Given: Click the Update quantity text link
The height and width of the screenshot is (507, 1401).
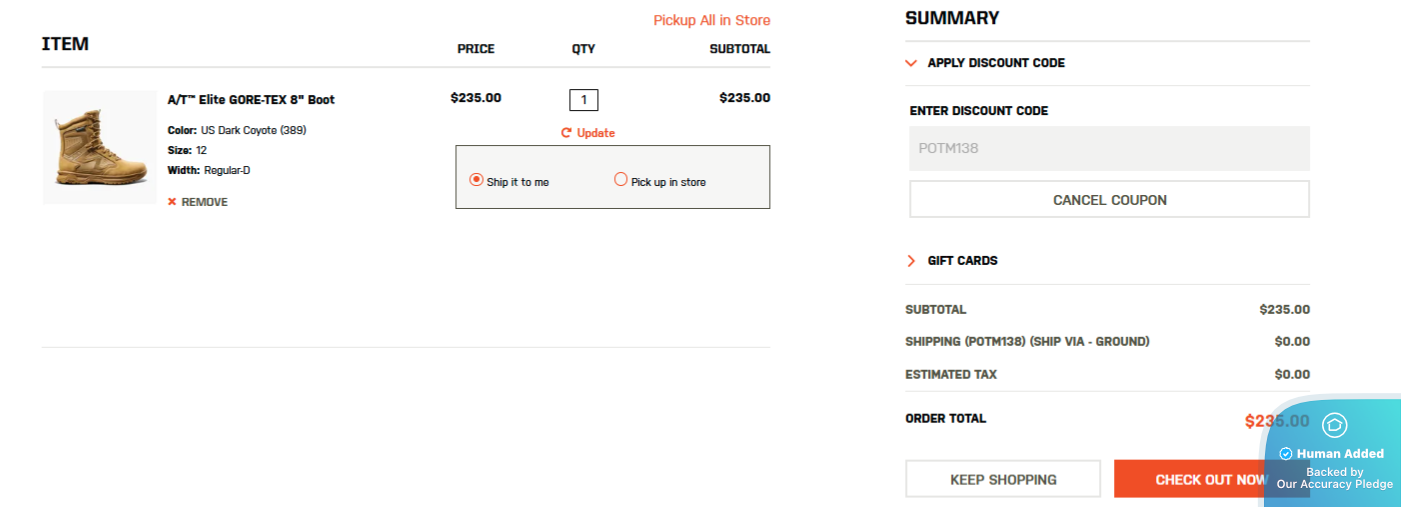Looking at the screenshot, I should click(596, 133).
